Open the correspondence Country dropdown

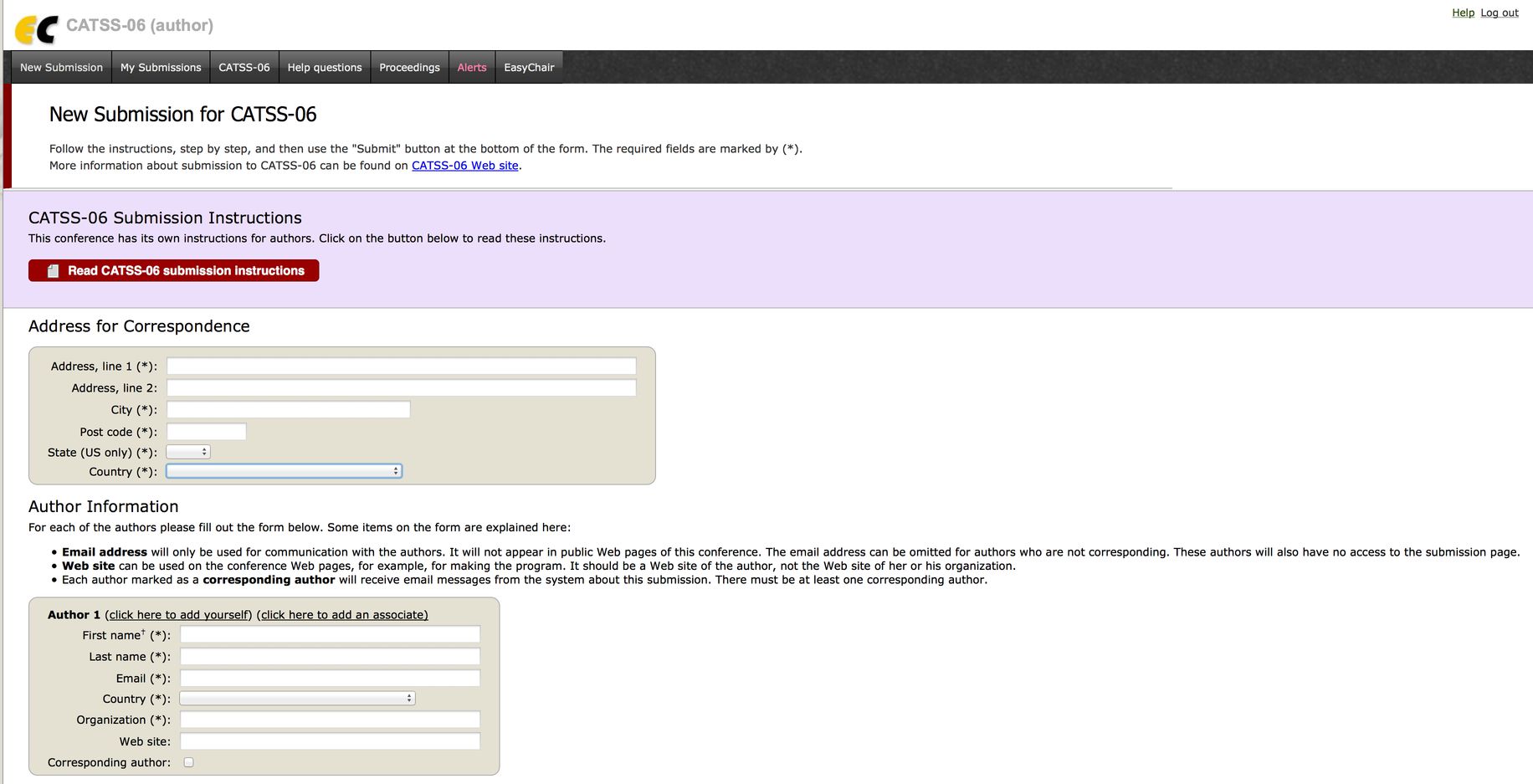coord(284,471)
